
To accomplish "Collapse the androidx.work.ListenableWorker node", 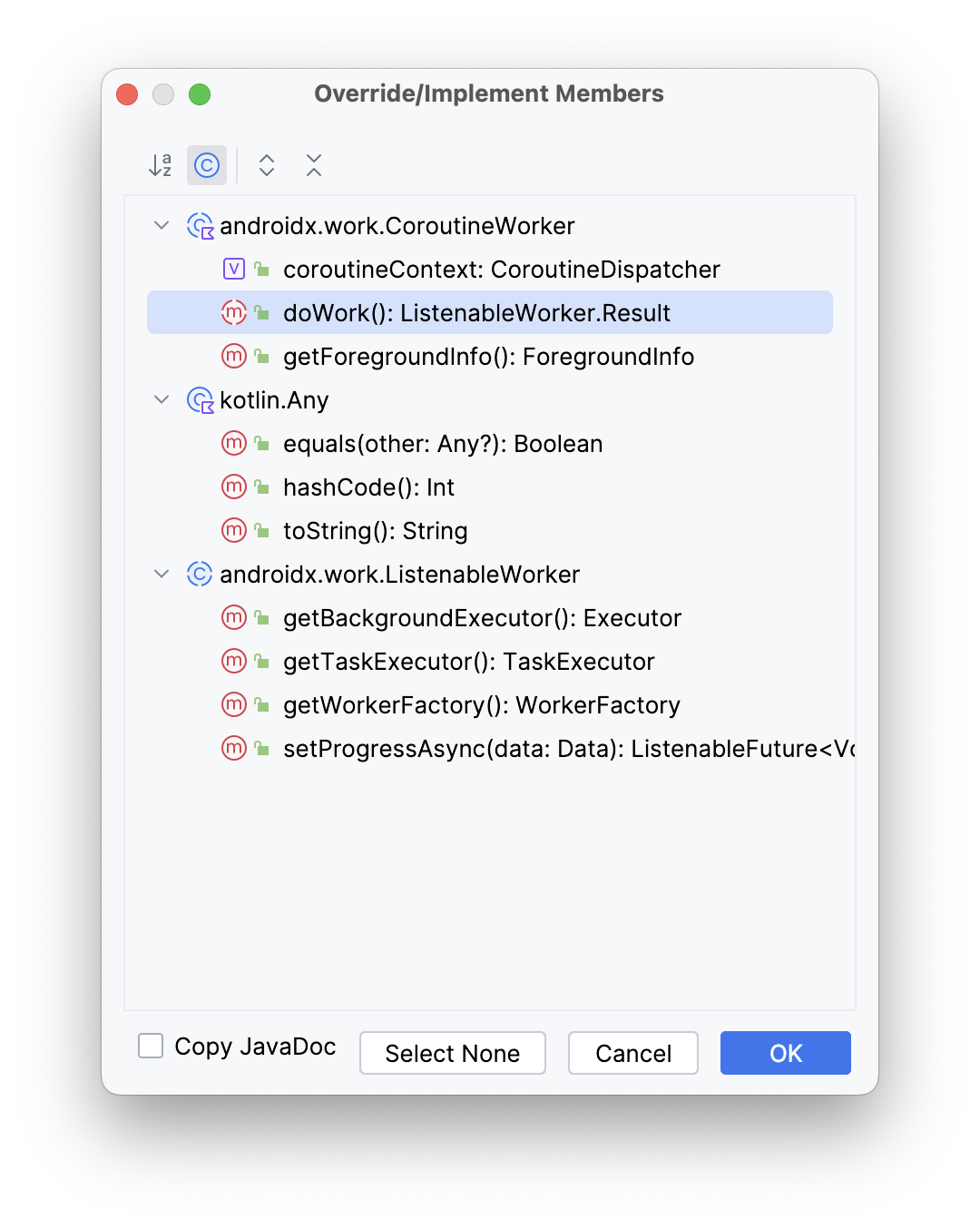I will pyautogui.click(x=162, y=574).
